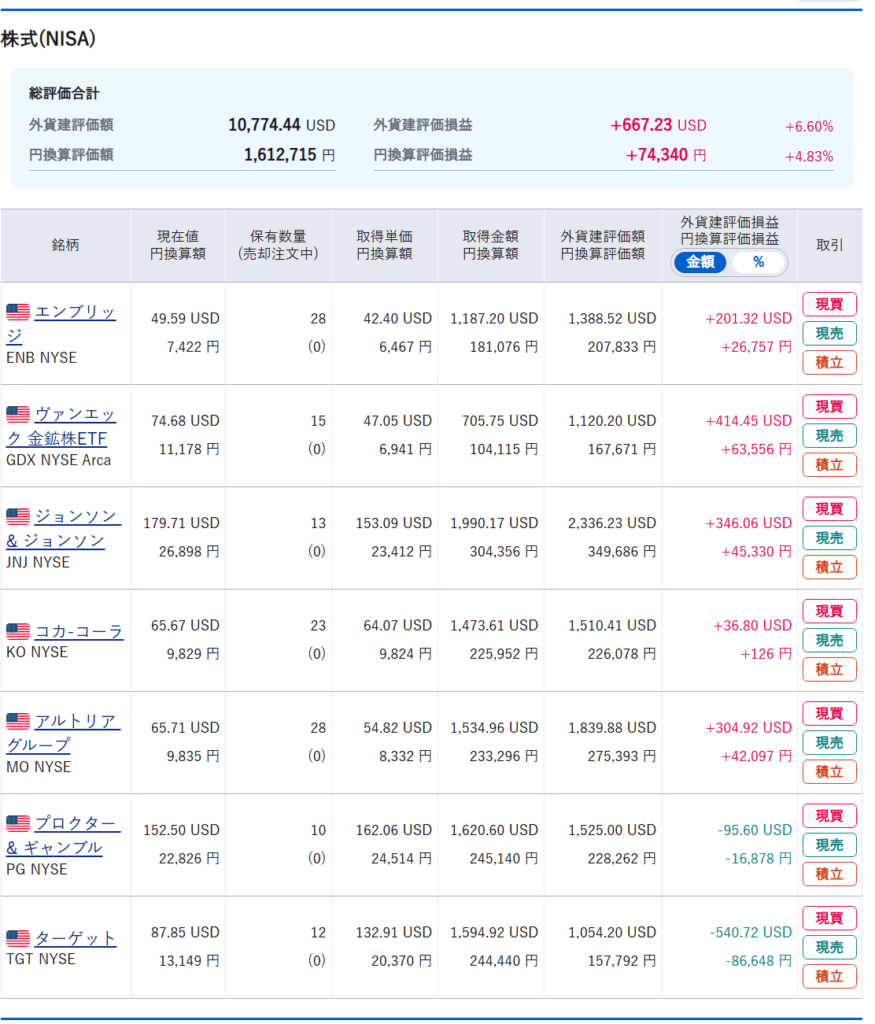Click the US flag icon beside コカ-コーラ
Viewport: 875px width, 1024px height.
[x=18, y=632]
